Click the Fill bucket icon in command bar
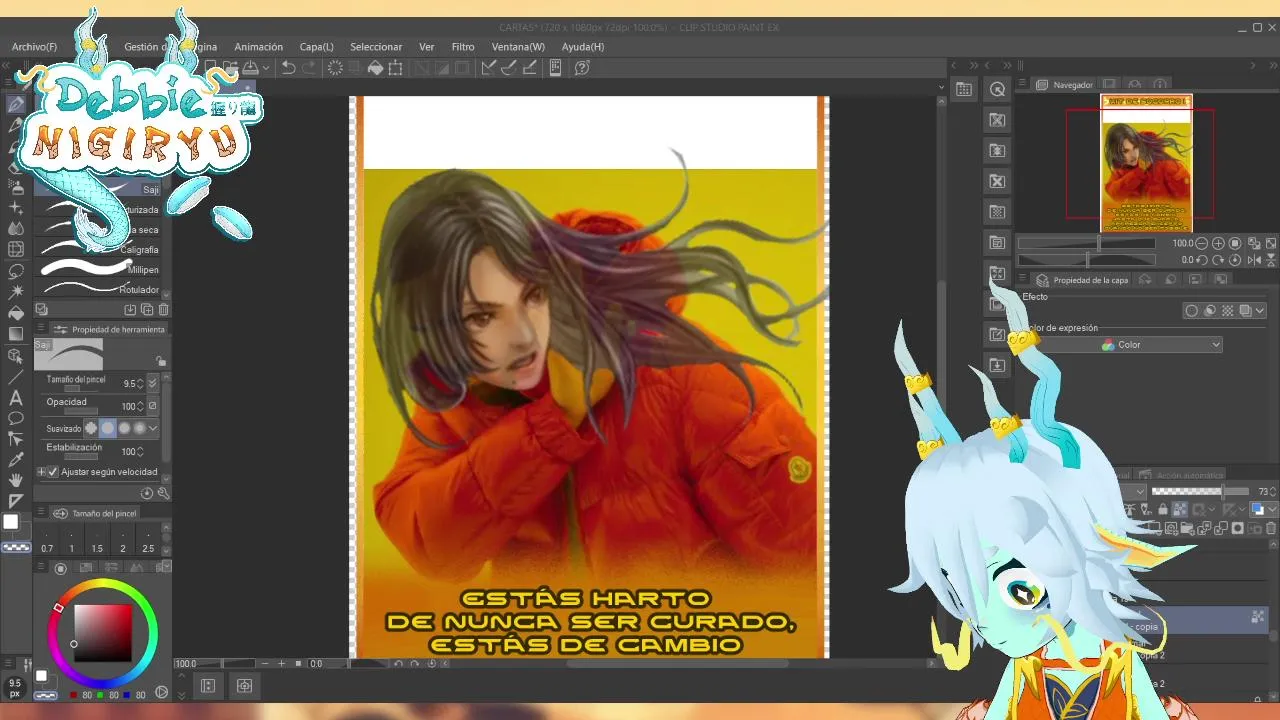This screenshot has height=720, width=1280. tap(375, 68)
